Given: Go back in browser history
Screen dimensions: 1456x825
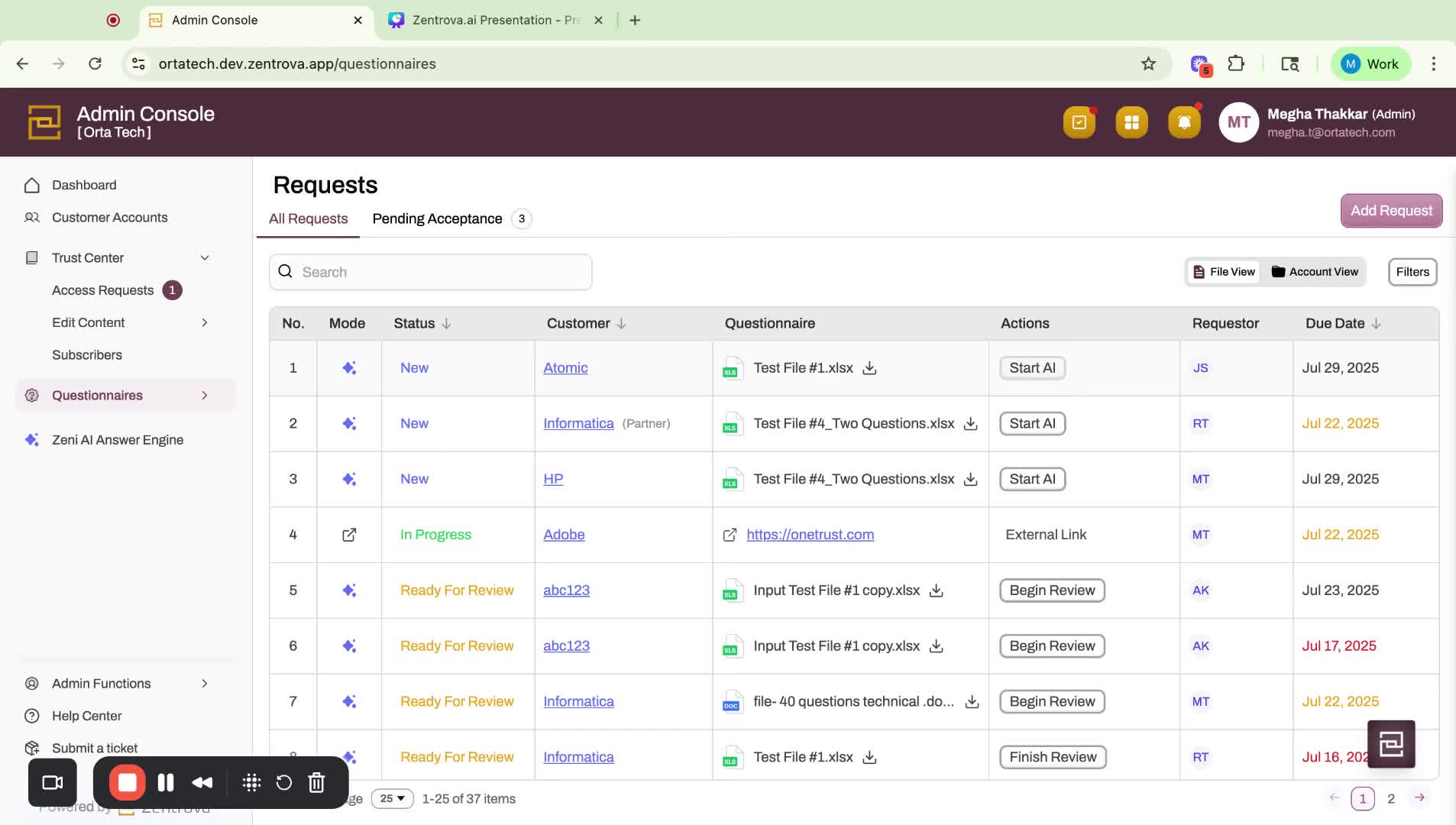Looking at the screenshot, I should tap(22, 64).
